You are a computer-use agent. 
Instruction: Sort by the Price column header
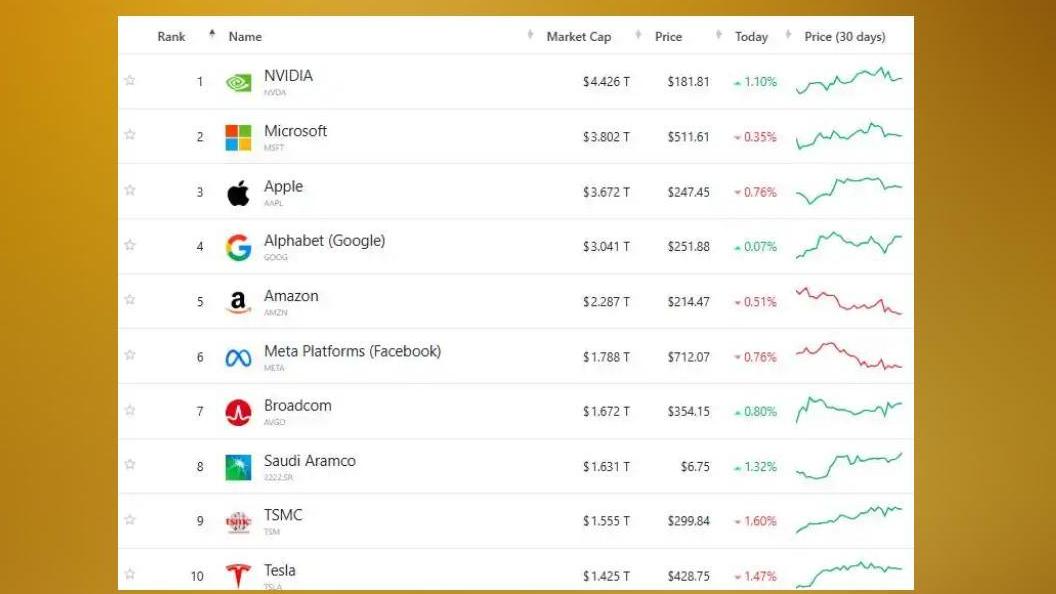pyautogui.click(x=668, y=37)
